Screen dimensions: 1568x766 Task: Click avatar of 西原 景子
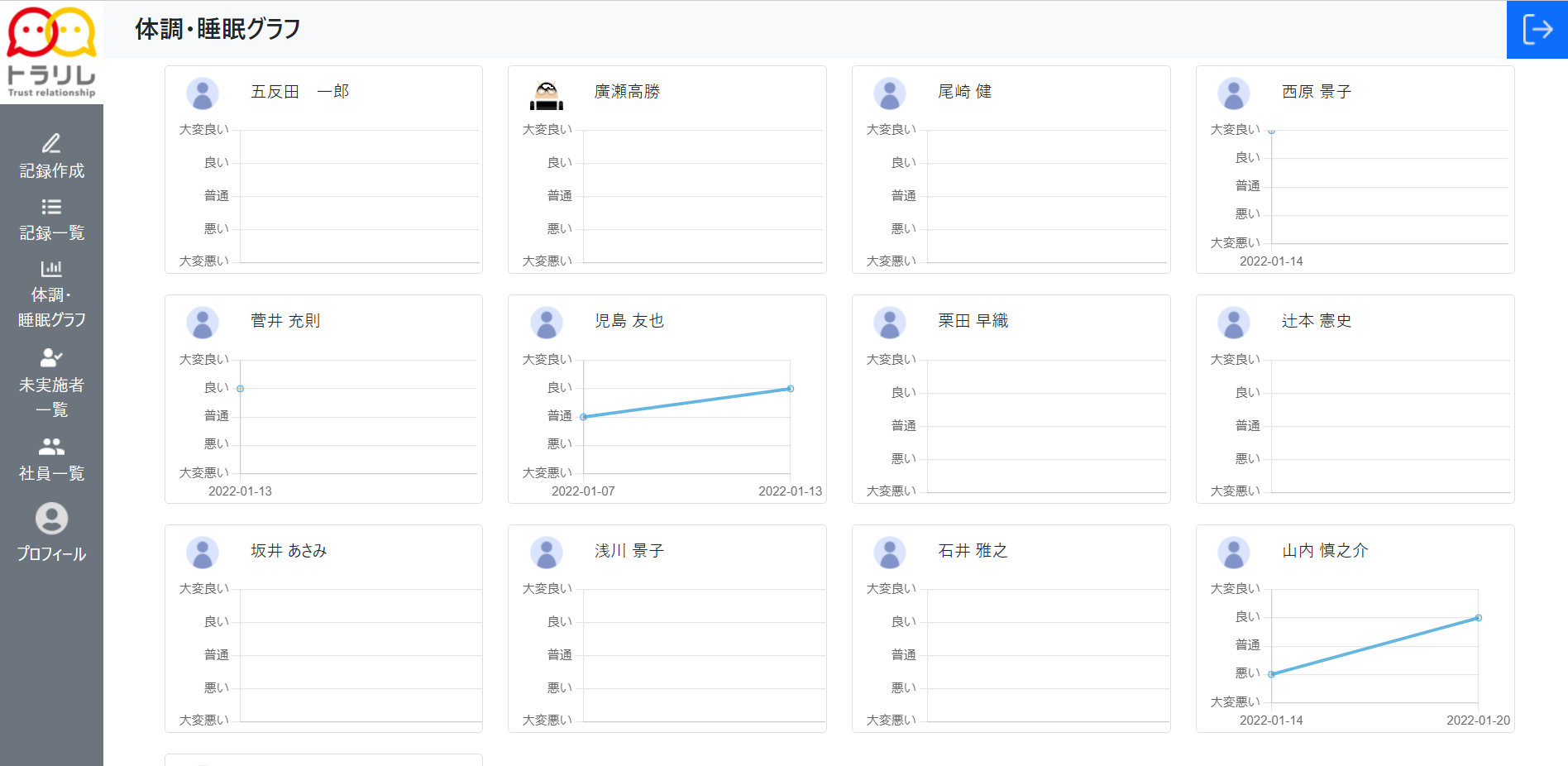pos(1234,93)
